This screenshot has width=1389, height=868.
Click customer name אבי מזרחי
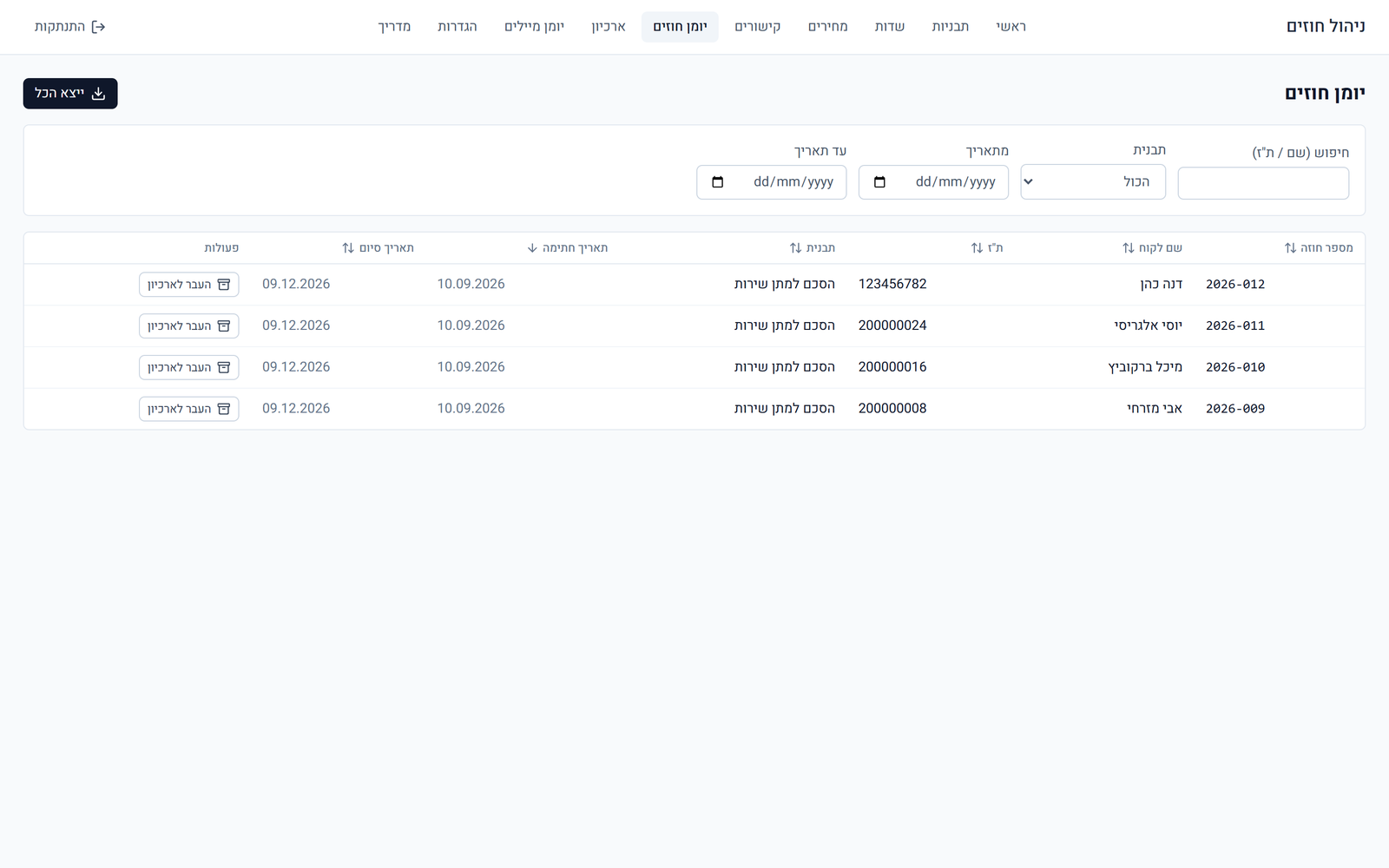1155,409
